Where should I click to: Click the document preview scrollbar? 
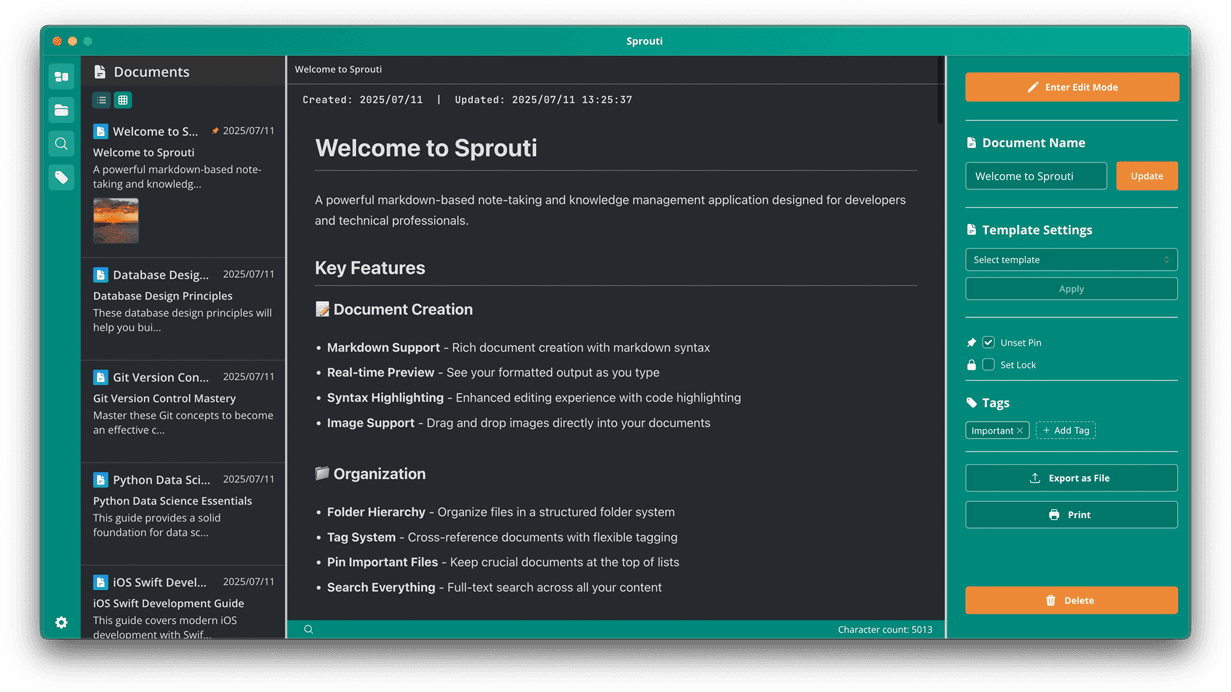[941, 90]
